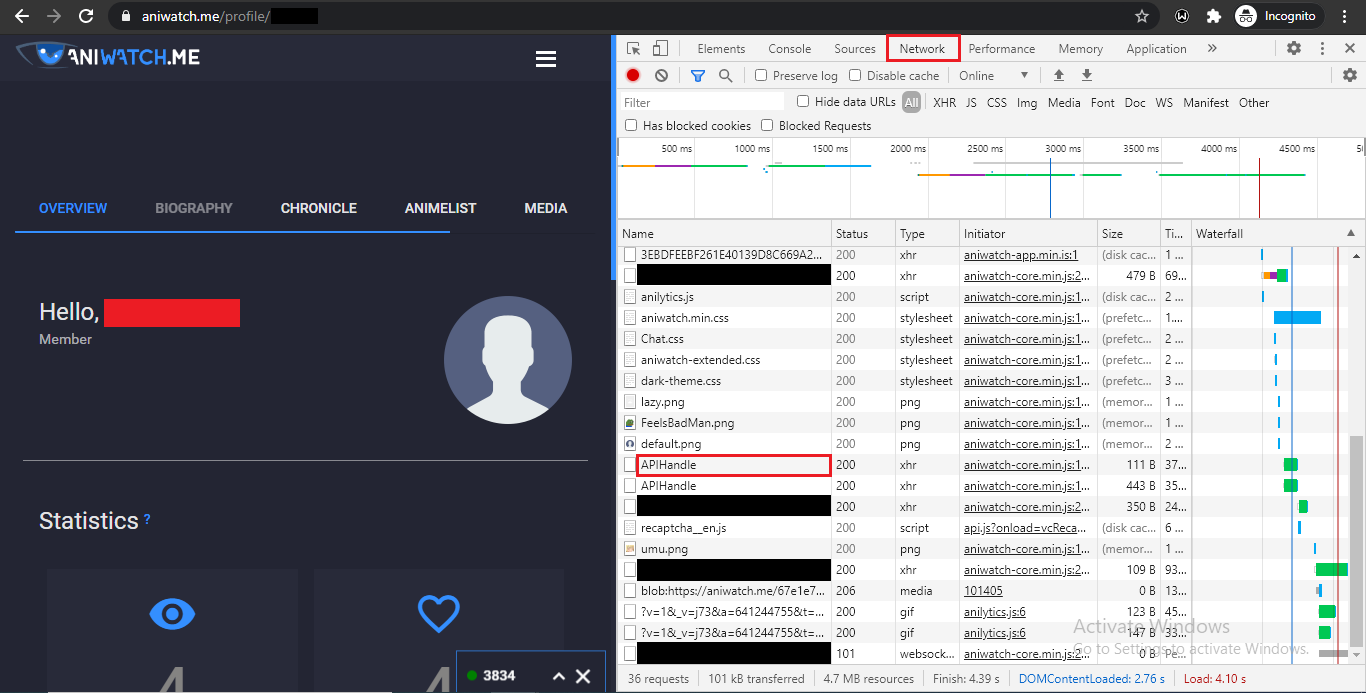
Task: Close the 3834 chat widget
Action: [583, 676]
